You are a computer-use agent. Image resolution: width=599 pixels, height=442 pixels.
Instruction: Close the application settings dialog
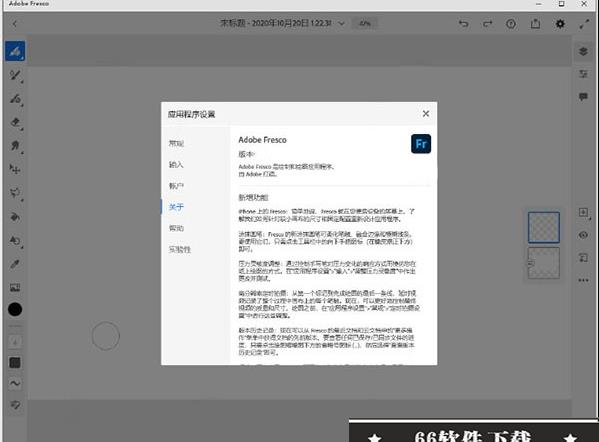pos(426,114)
